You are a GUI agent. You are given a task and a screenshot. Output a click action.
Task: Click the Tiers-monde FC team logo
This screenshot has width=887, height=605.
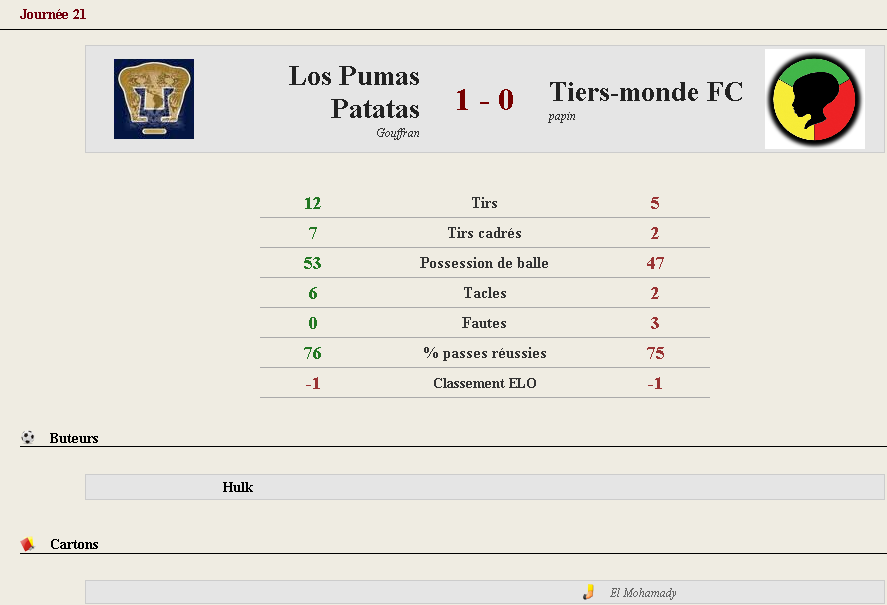(815, 99)
